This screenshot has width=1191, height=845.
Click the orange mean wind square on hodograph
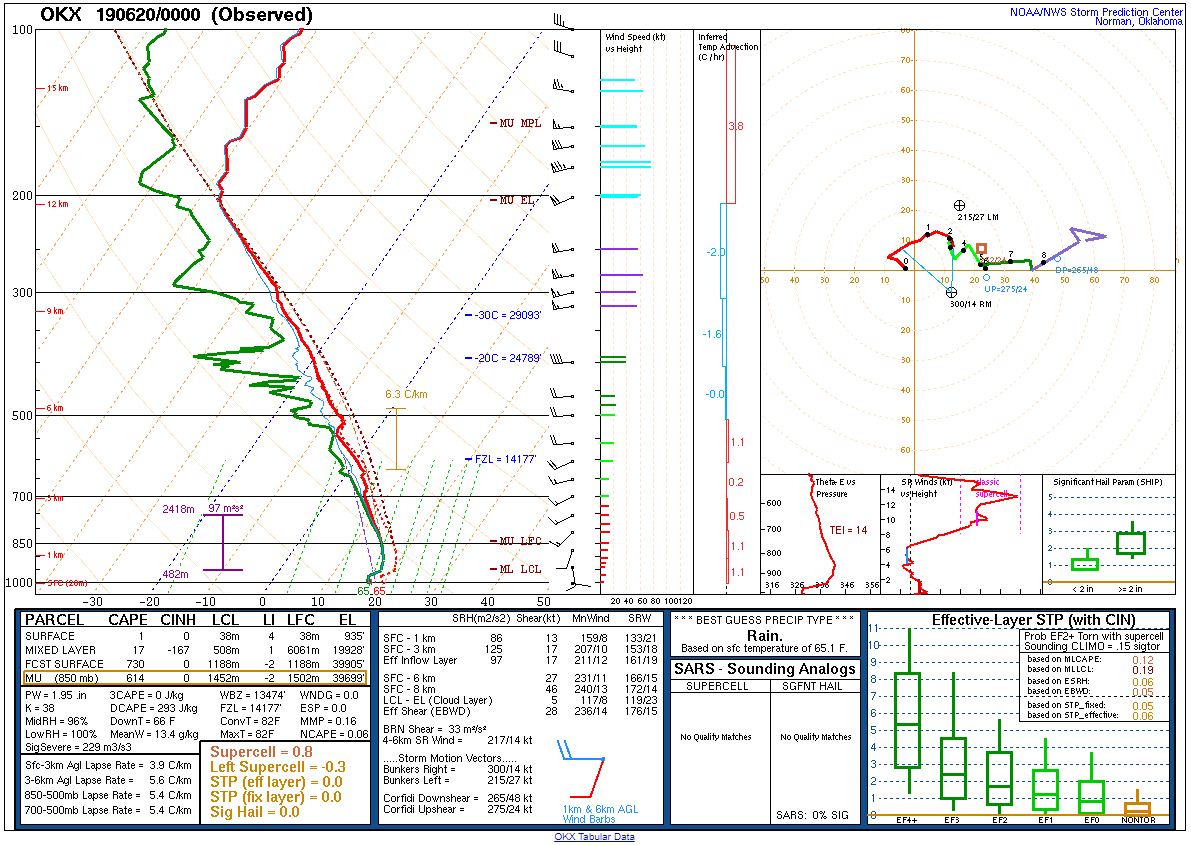[x=981, y=248]
